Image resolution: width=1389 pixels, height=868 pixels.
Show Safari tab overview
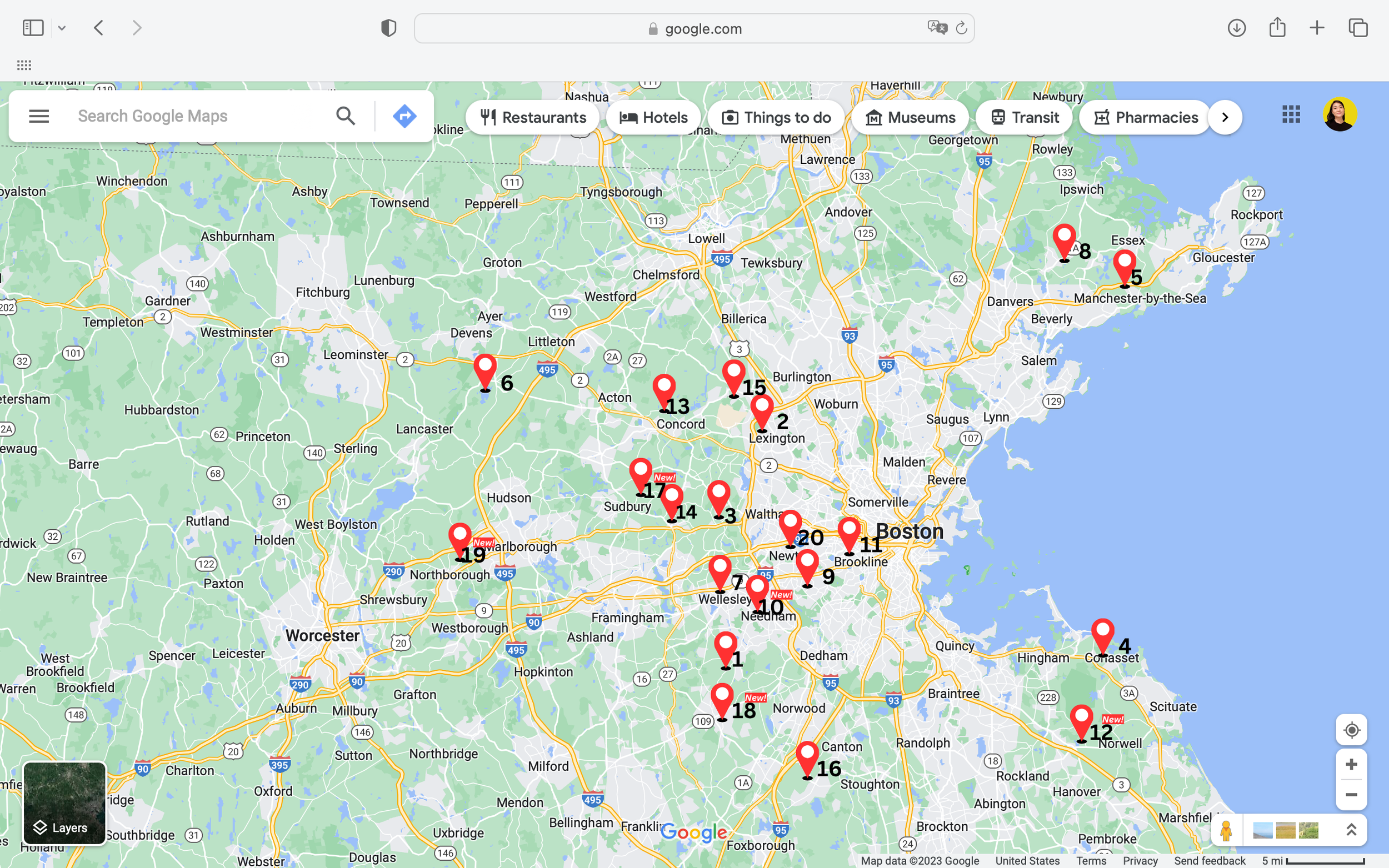tap(1358, 28)
